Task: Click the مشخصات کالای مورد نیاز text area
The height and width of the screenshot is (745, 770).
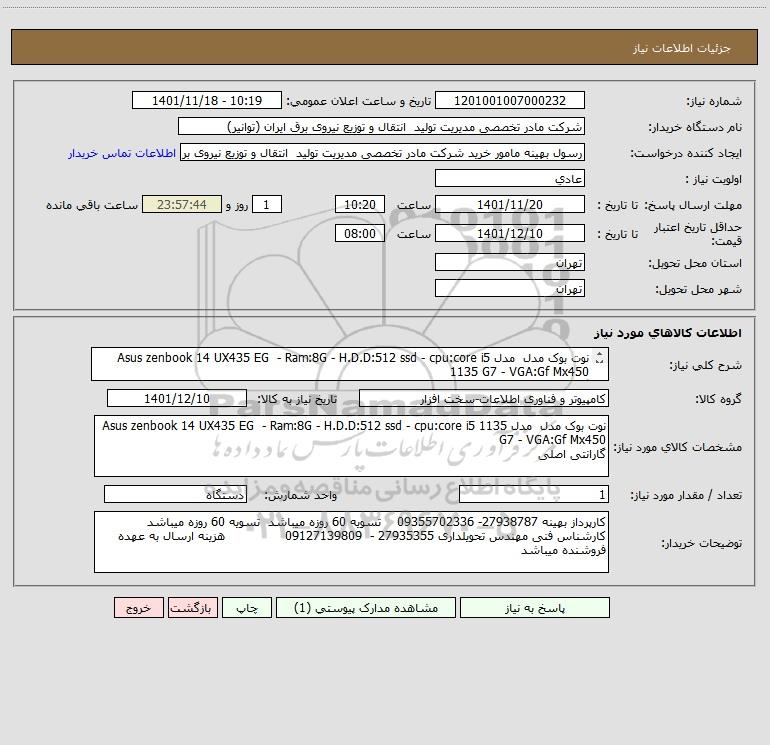Action: click(x=351, y=446)
